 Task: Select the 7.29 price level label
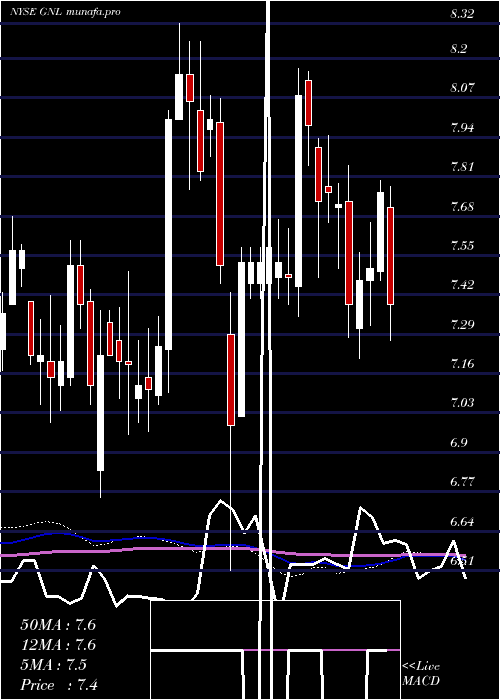click(462, 325)
